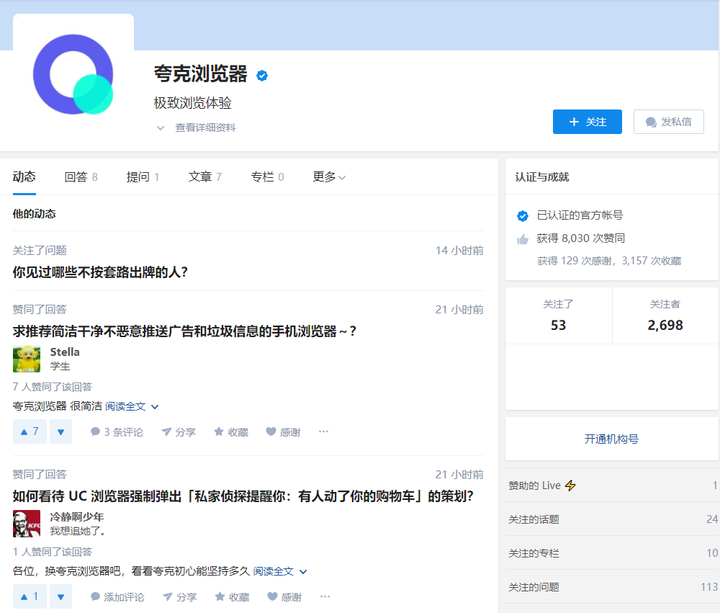Click the lightning icon beside Live

click(570, 485)
